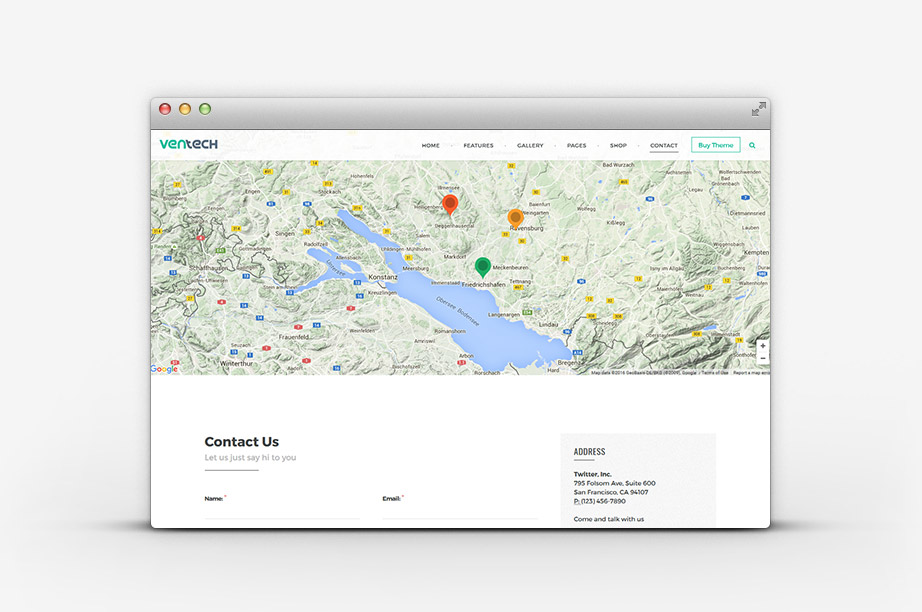The height and width of the screenshot is (612, 922).
Task: Click the Lindau label on the map
Action: [548, 325]
